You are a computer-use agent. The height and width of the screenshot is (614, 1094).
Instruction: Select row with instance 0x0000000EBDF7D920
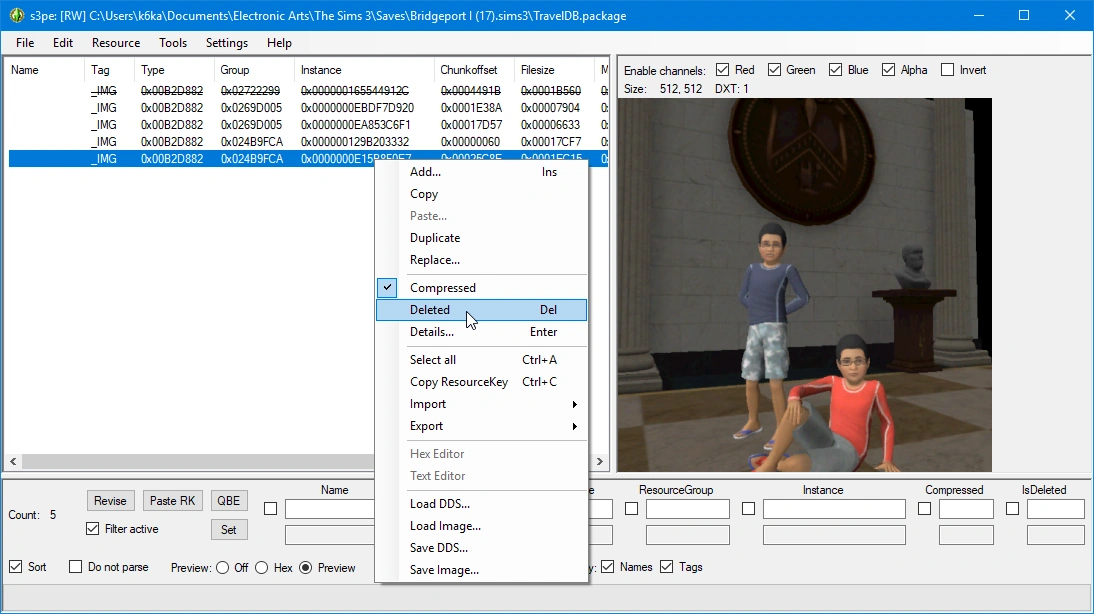(308, 108)
